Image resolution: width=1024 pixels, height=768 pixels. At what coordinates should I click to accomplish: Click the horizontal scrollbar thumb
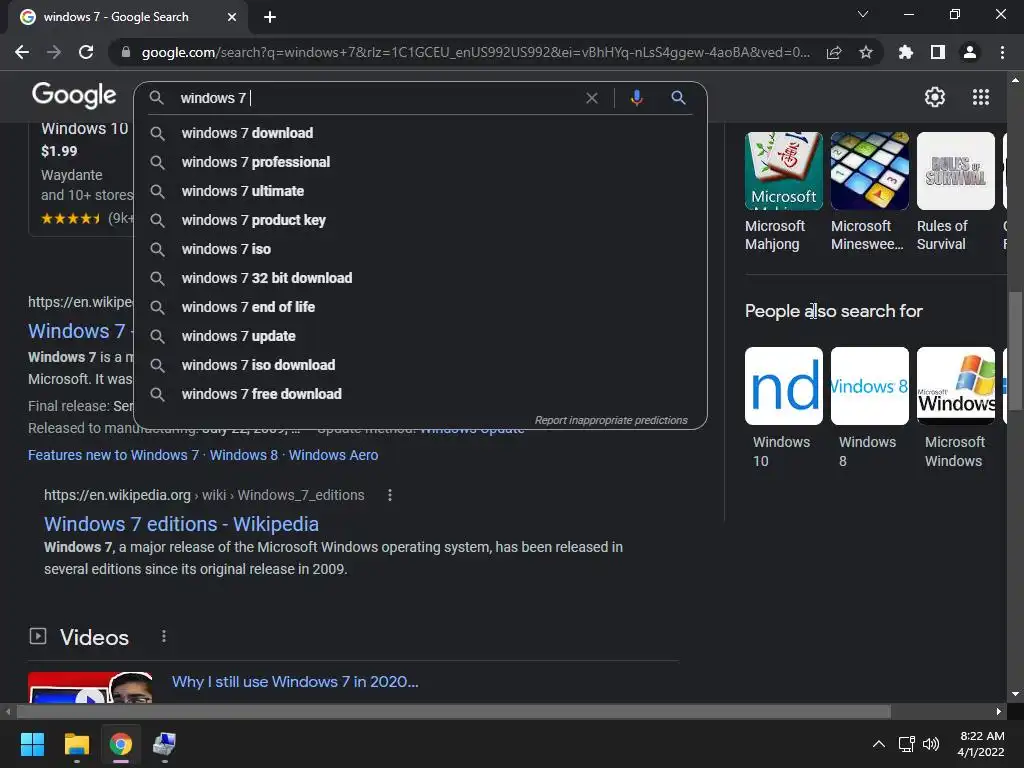coord(453,711)
